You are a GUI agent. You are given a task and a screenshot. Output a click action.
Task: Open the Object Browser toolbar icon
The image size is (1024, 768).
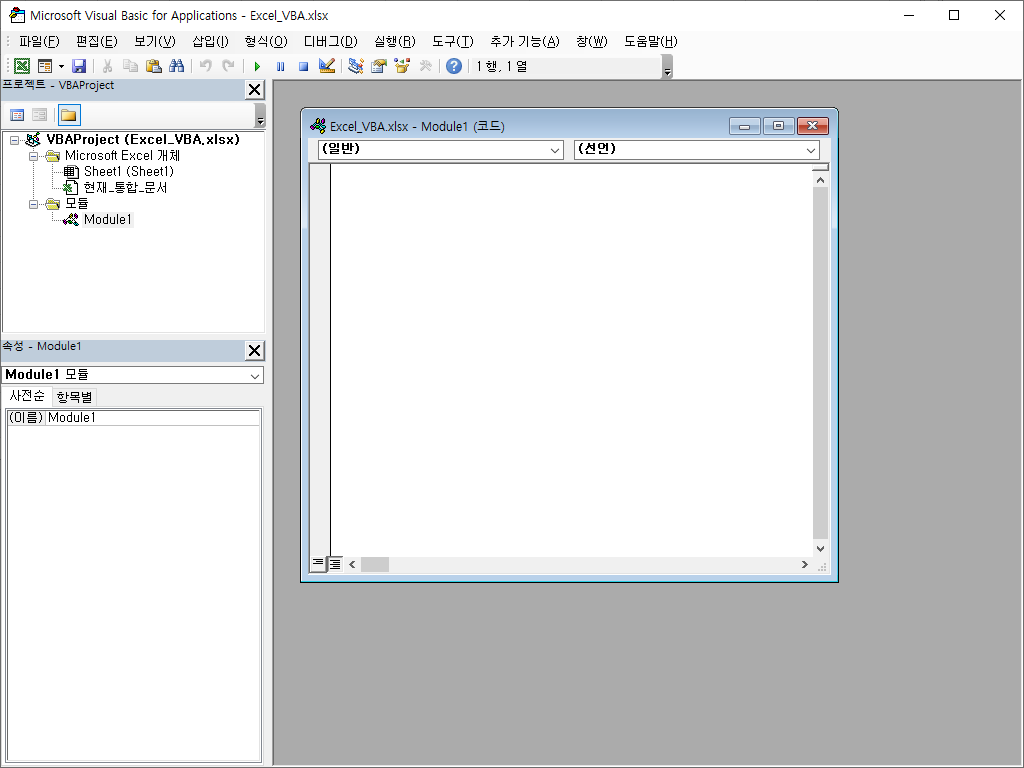click(x=402, y=66)
